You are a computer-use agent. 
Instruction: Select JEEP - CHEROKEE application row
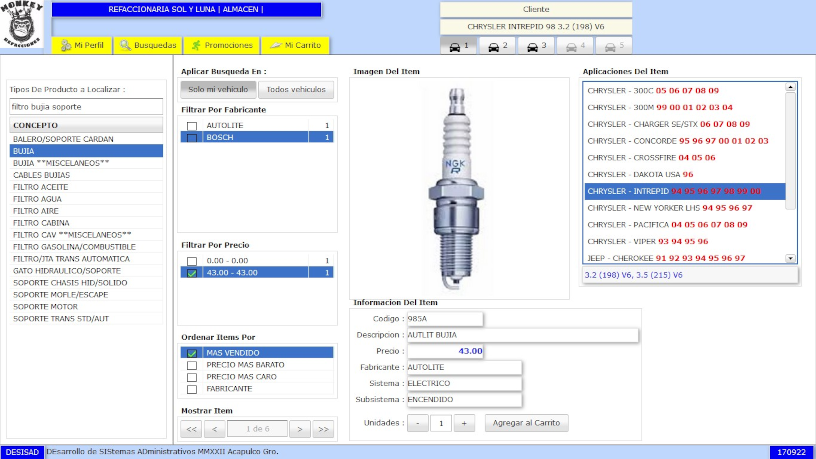click(x=684, y=258)
